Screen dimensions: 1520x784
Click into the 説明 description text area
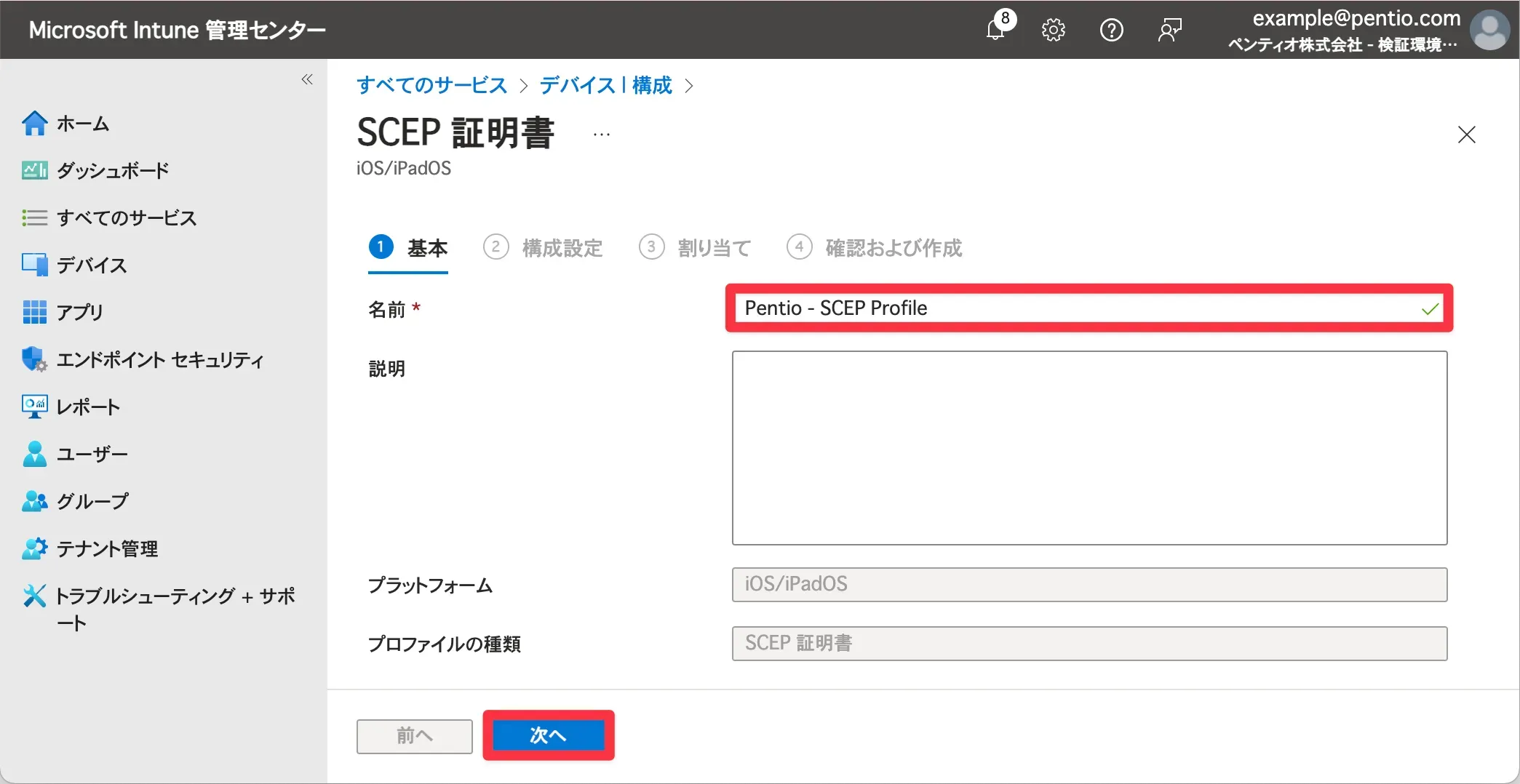(1089, 447)
